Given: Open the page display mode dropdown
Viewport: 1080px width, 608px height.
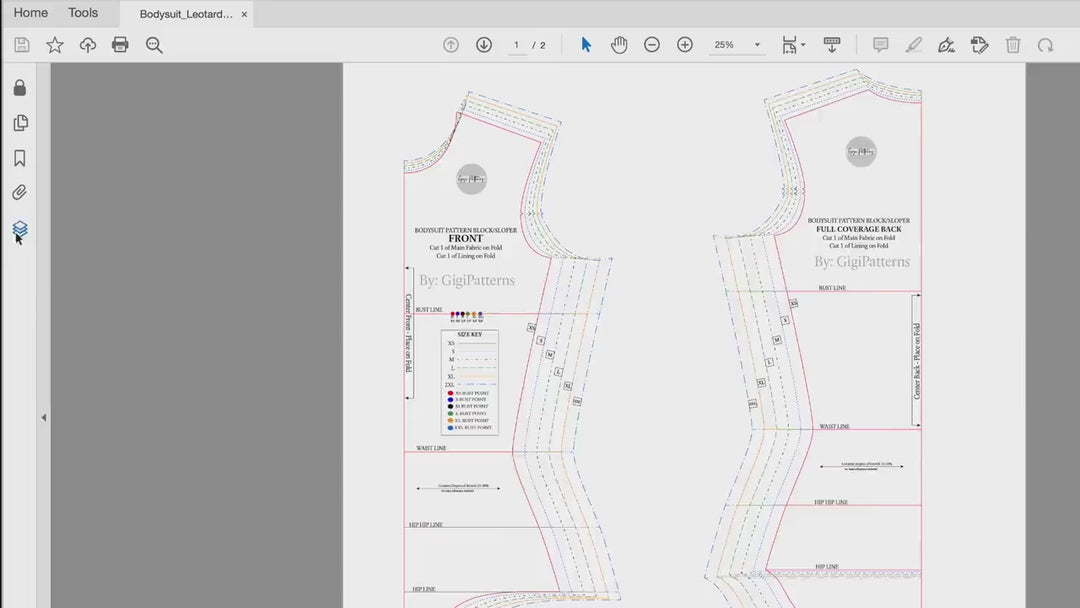Looking at the screenshot, I should click(793, 44).
